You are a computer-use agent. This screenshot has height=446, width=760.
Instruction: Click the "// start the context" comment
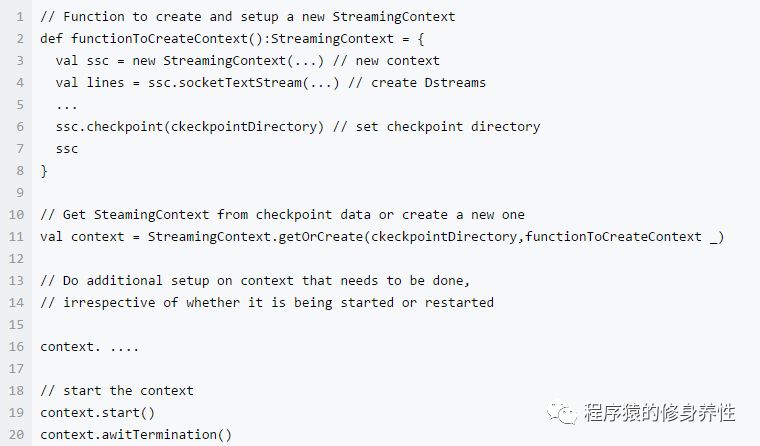pyautogui.click(x=117, y=390)
